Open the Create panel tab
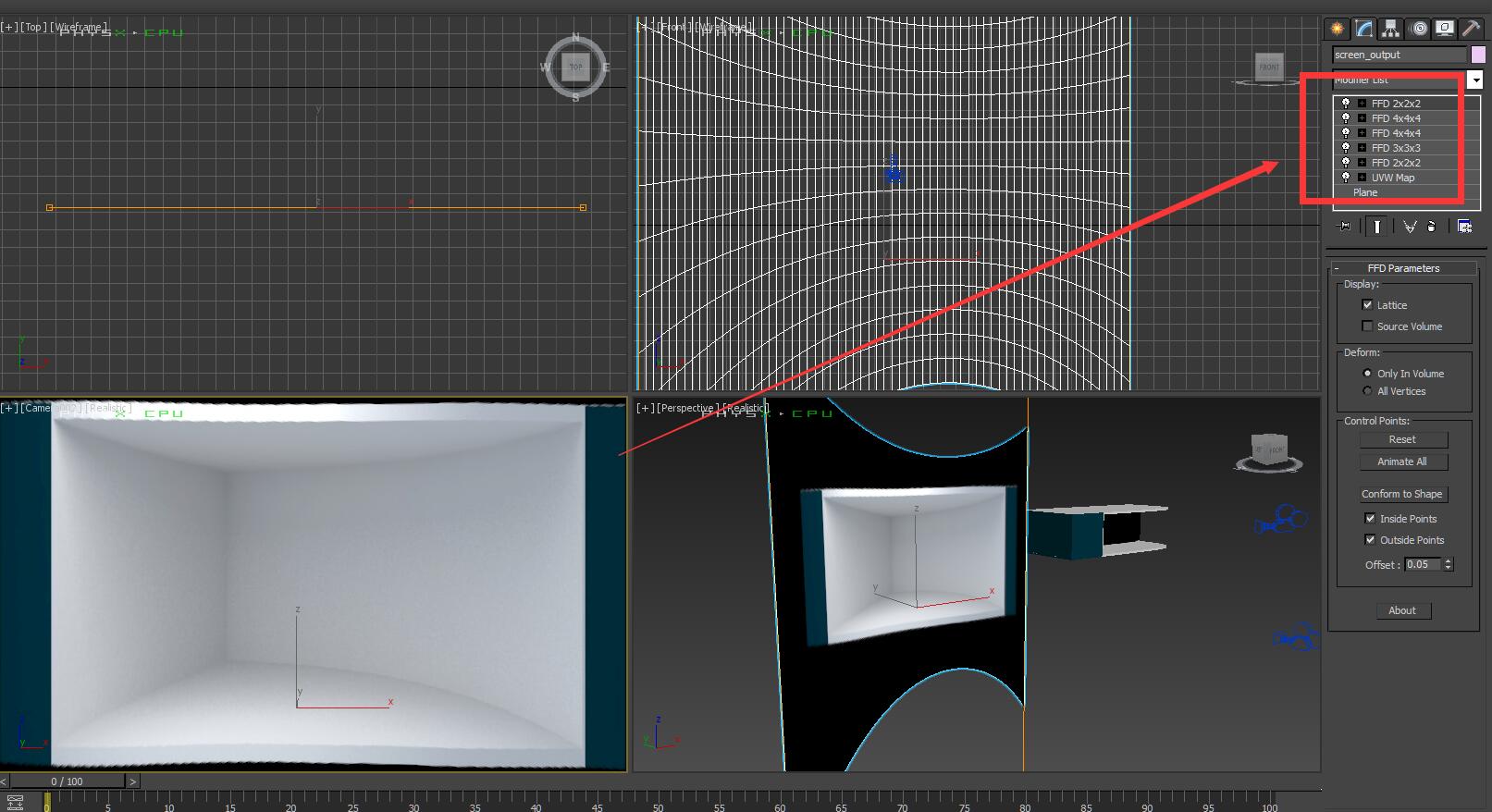 tap(1337, 29)
